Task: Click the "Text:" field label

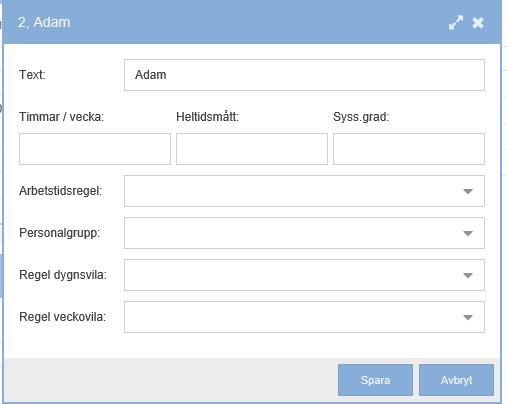Action: 32,75
